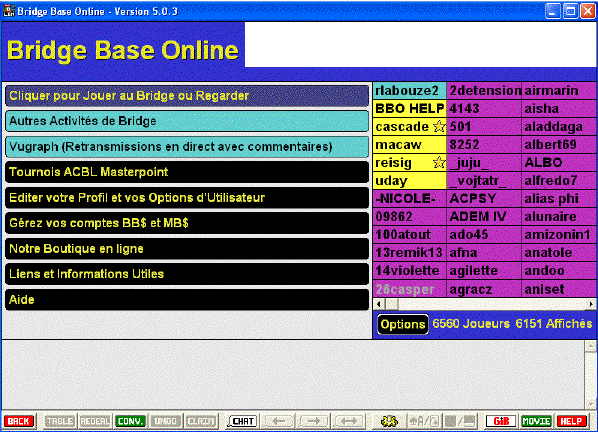
Task: Click the red BACK toolbar button
Action: (18, 421)
